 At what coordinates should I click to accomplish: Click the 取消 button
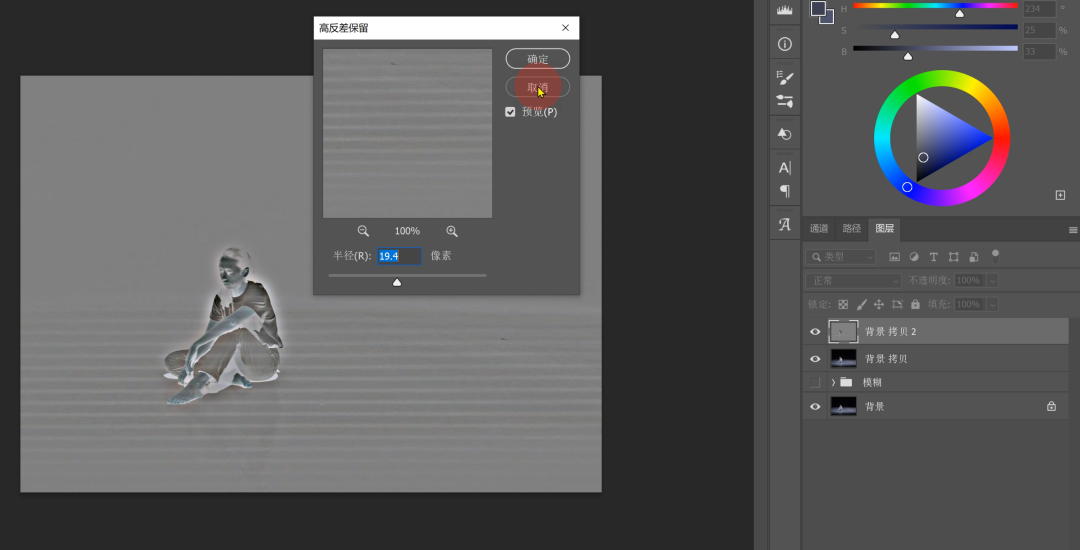pos(538,87)
